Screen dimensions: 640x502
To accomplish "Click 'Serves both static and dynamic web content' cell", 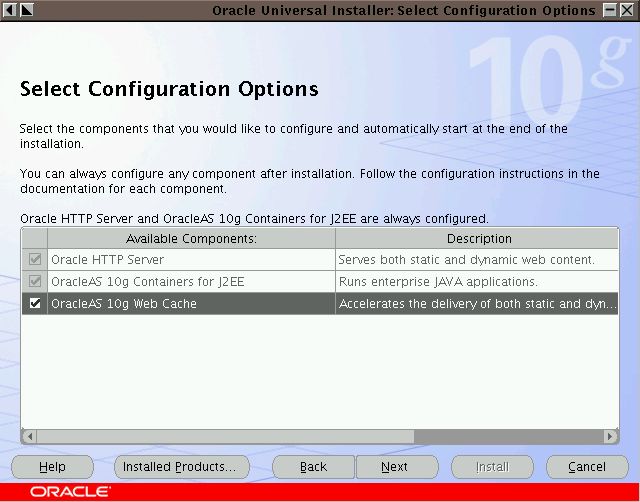I will tap(477, 260).
